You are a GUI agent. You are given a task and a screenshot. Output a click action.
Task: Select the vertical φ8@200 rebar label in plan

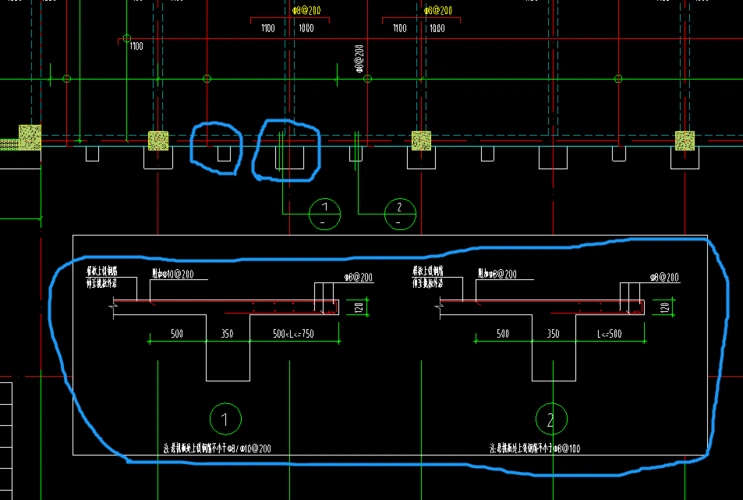click(x=359, y=59)
